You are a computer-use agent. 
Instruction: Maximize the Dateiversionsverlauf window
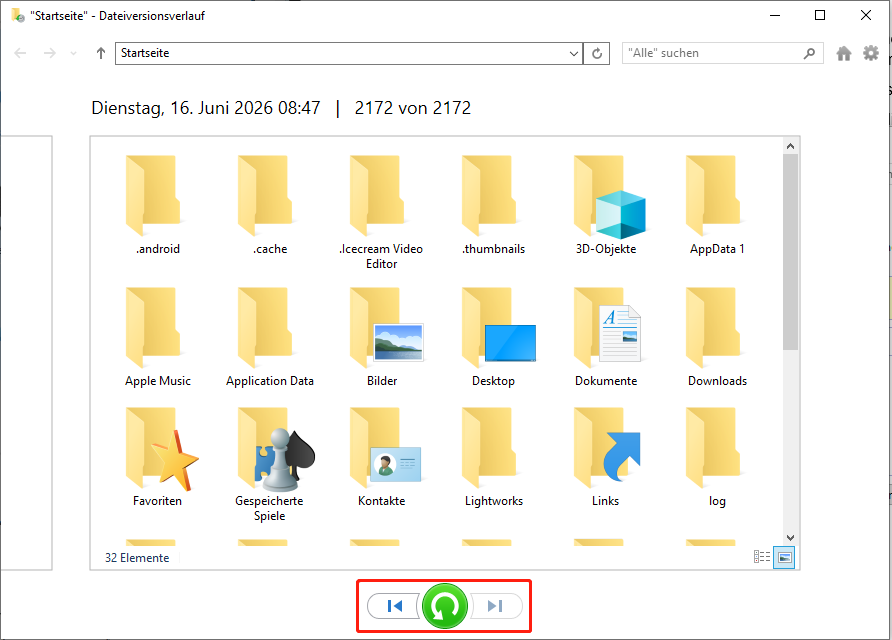[x=820, y=15]
